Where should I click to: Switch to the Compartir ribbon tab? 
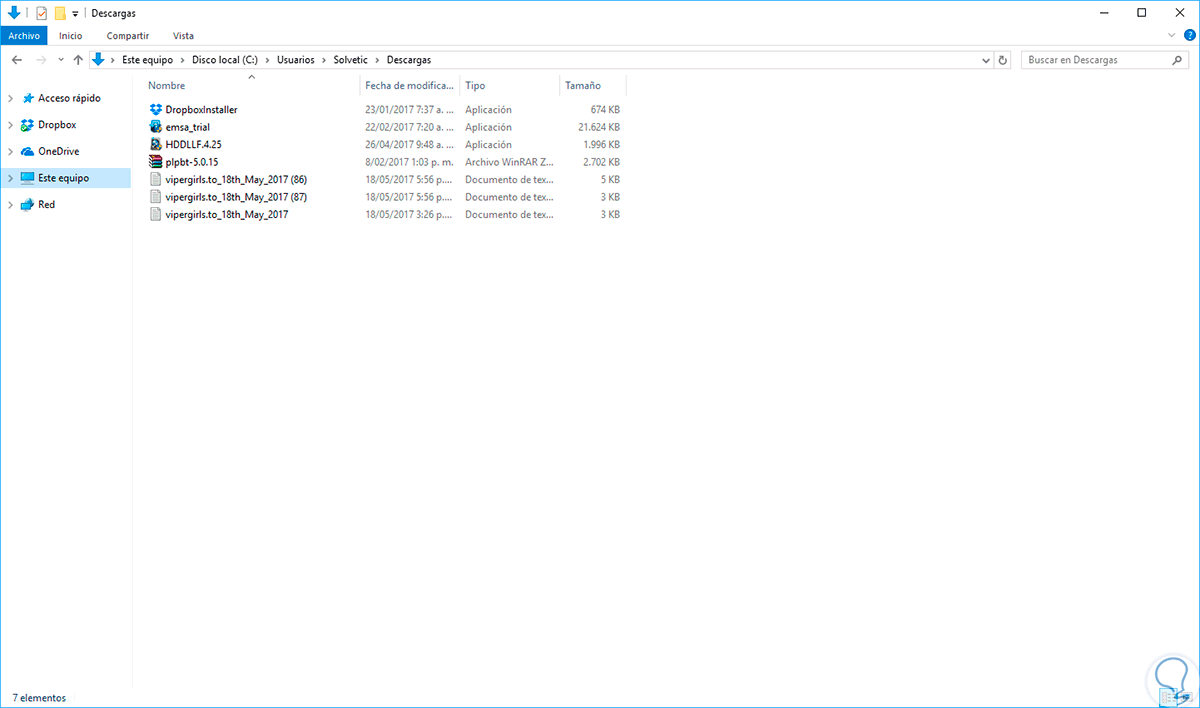click(x=128, y=35)
